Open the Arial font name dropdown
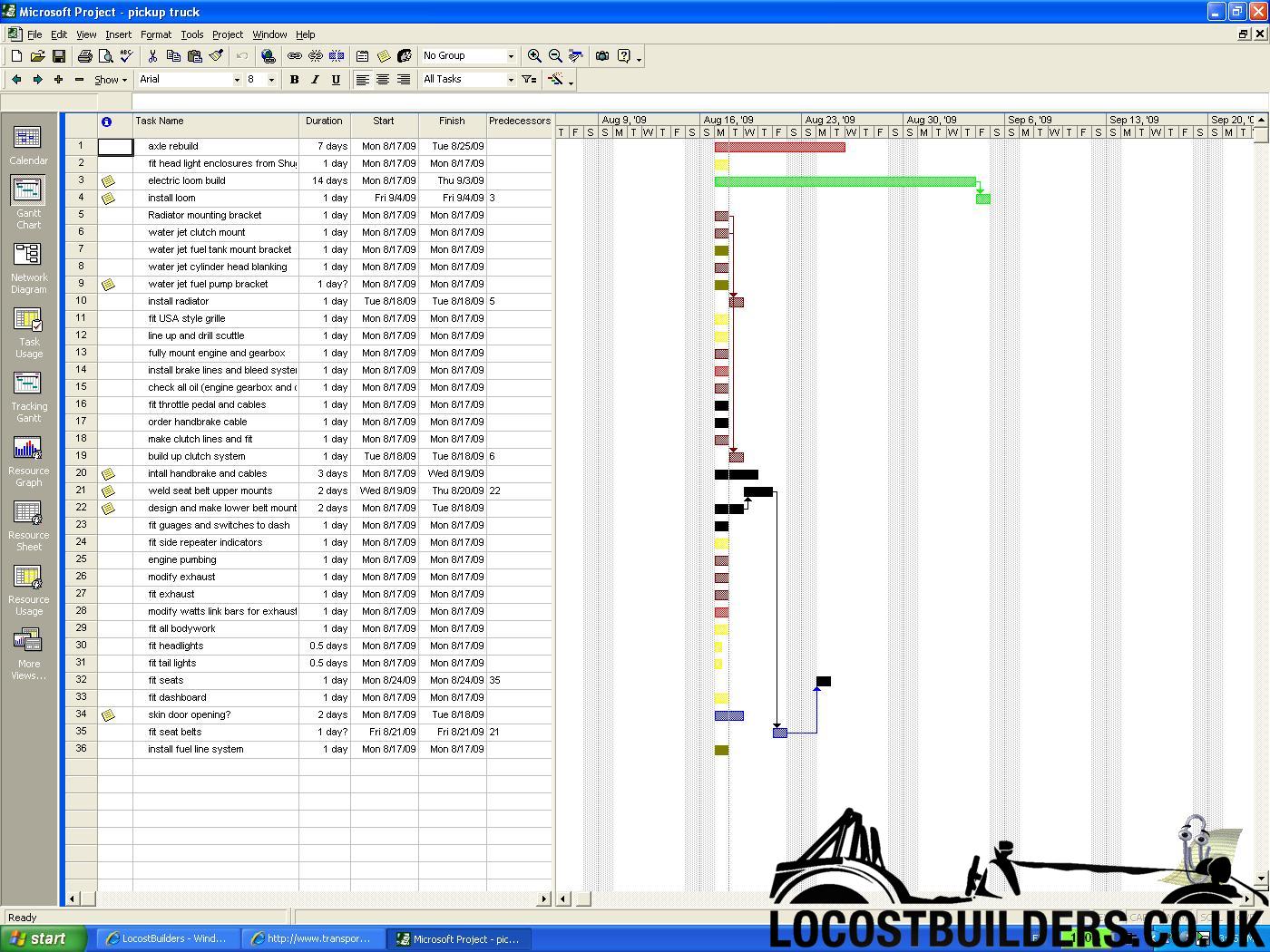The image size is (1270, 952). pyautogui.click(x=237, y=80)
